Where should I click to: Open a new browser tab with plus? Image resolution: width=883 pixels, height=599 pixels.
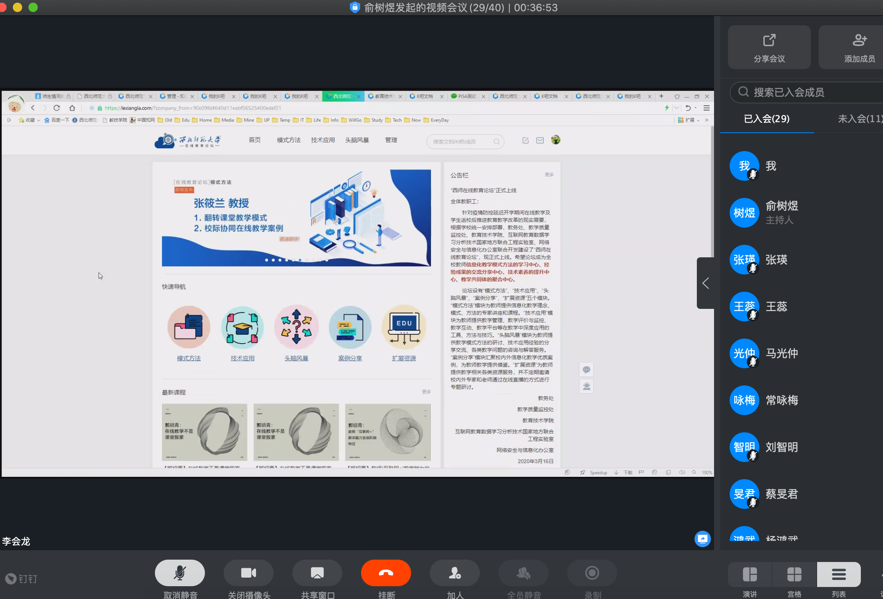pos(661,96)
